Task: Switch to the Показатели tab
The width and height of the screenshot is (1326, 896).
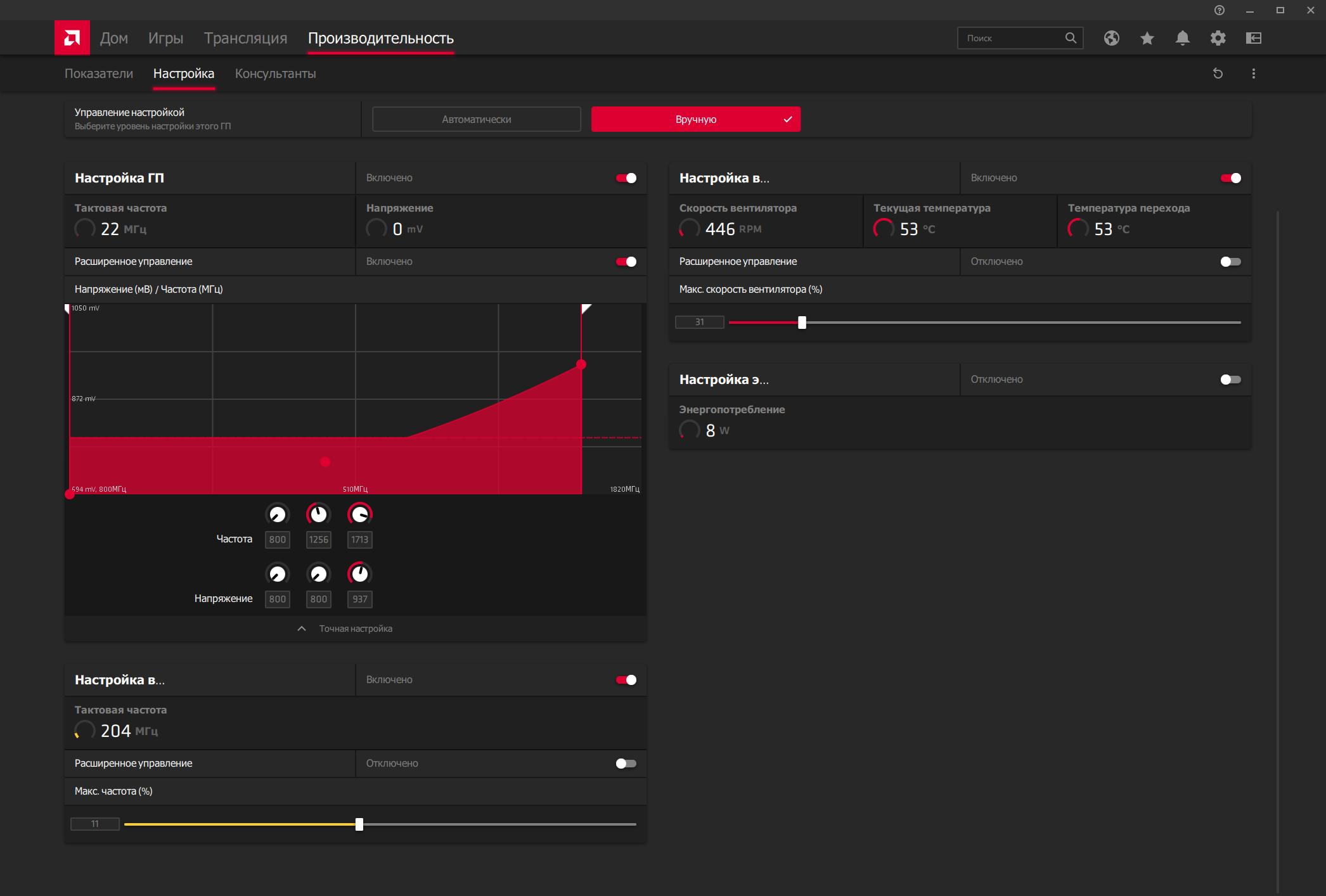Action: click(99, 74)
